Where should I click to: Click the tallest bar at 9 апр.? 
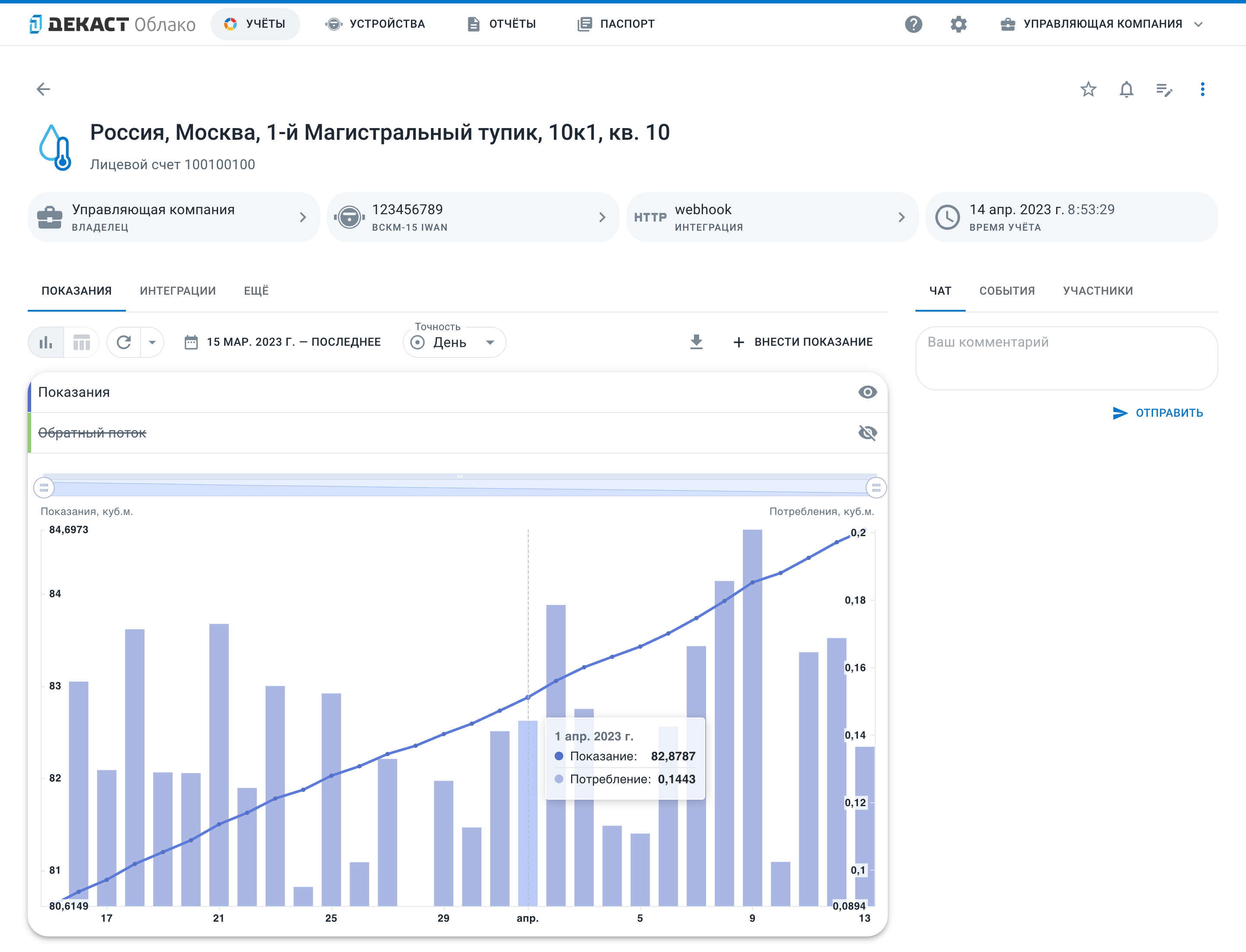752,718
